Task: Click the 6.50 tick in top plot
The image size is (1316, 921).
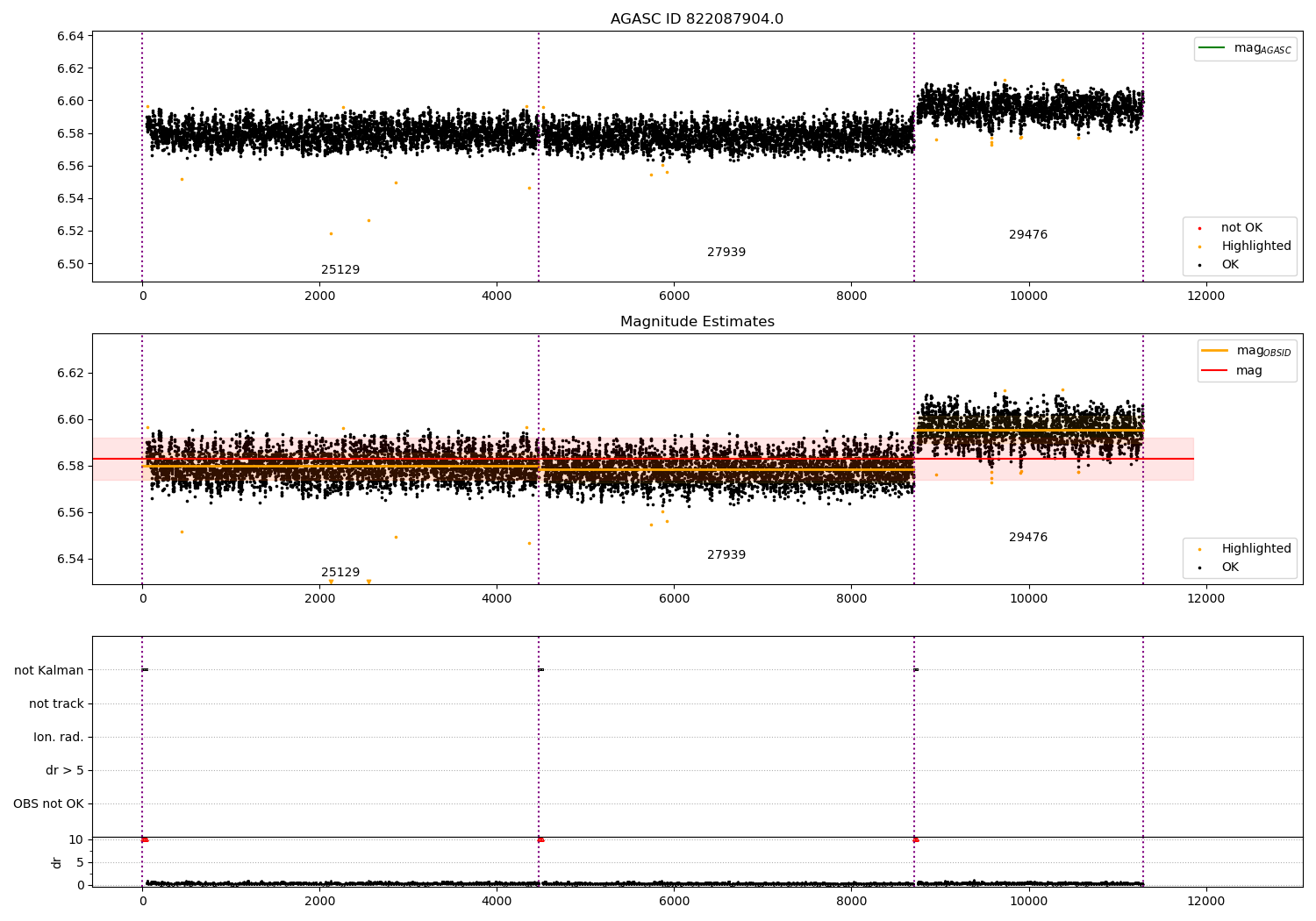Action: pos(70,264)
